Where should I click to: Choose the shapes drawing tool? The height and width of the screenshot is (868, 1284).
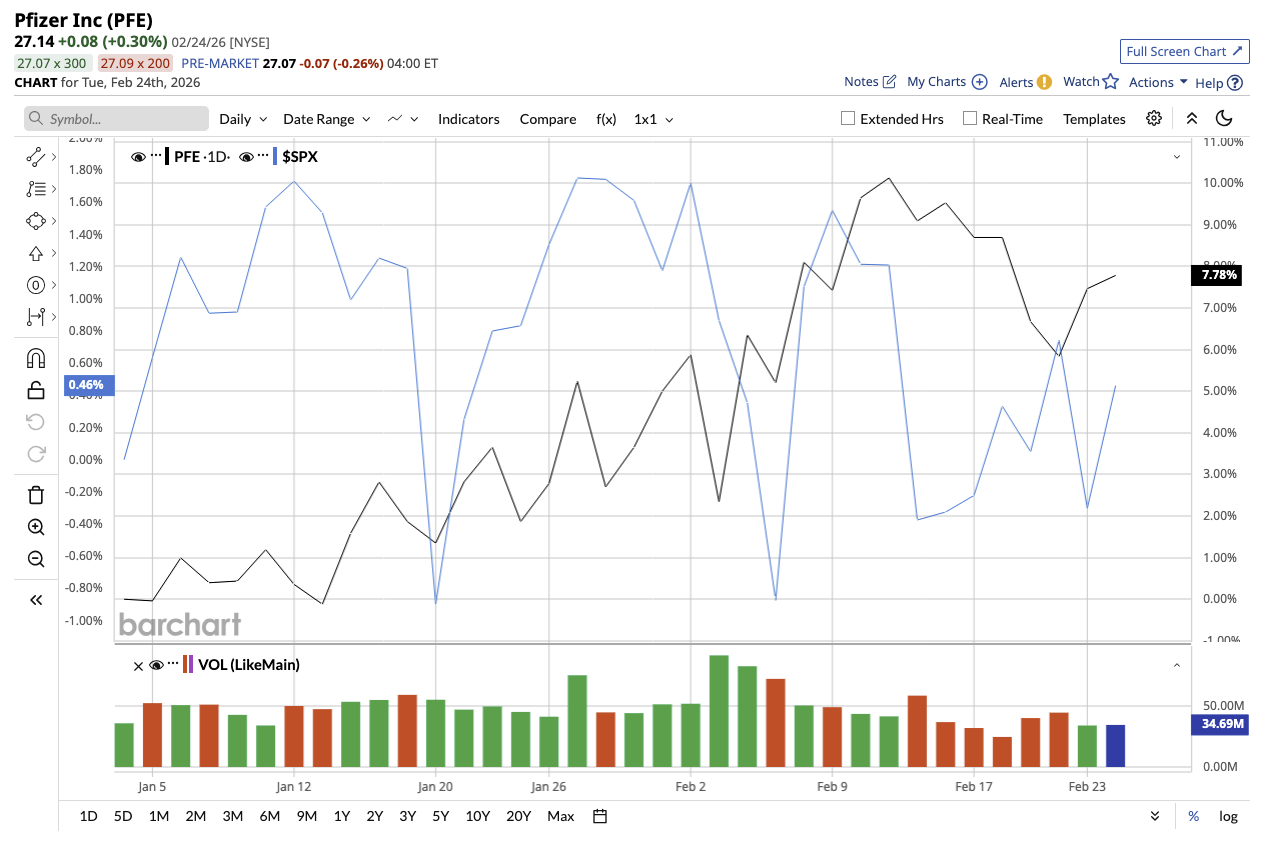[36, 221]
